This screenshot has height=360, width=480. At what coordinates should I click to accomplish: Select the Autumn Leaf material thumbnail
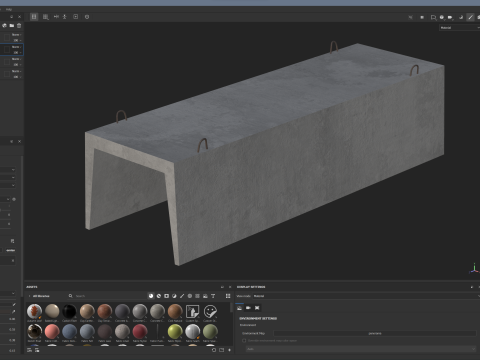point(34,311)
